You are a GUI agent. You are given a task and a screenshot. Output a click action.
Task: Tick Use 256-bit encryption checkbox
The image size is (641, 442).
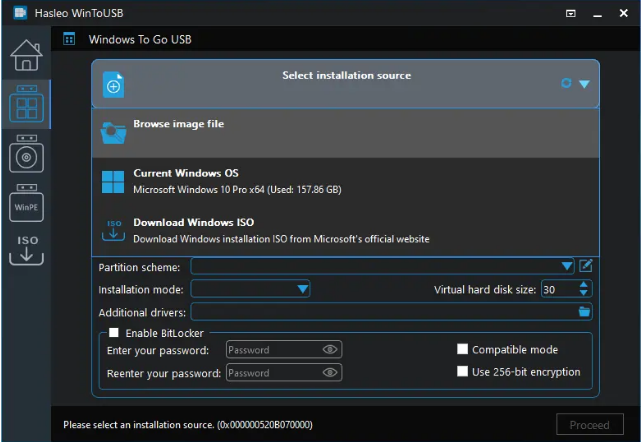pos(462,372)
